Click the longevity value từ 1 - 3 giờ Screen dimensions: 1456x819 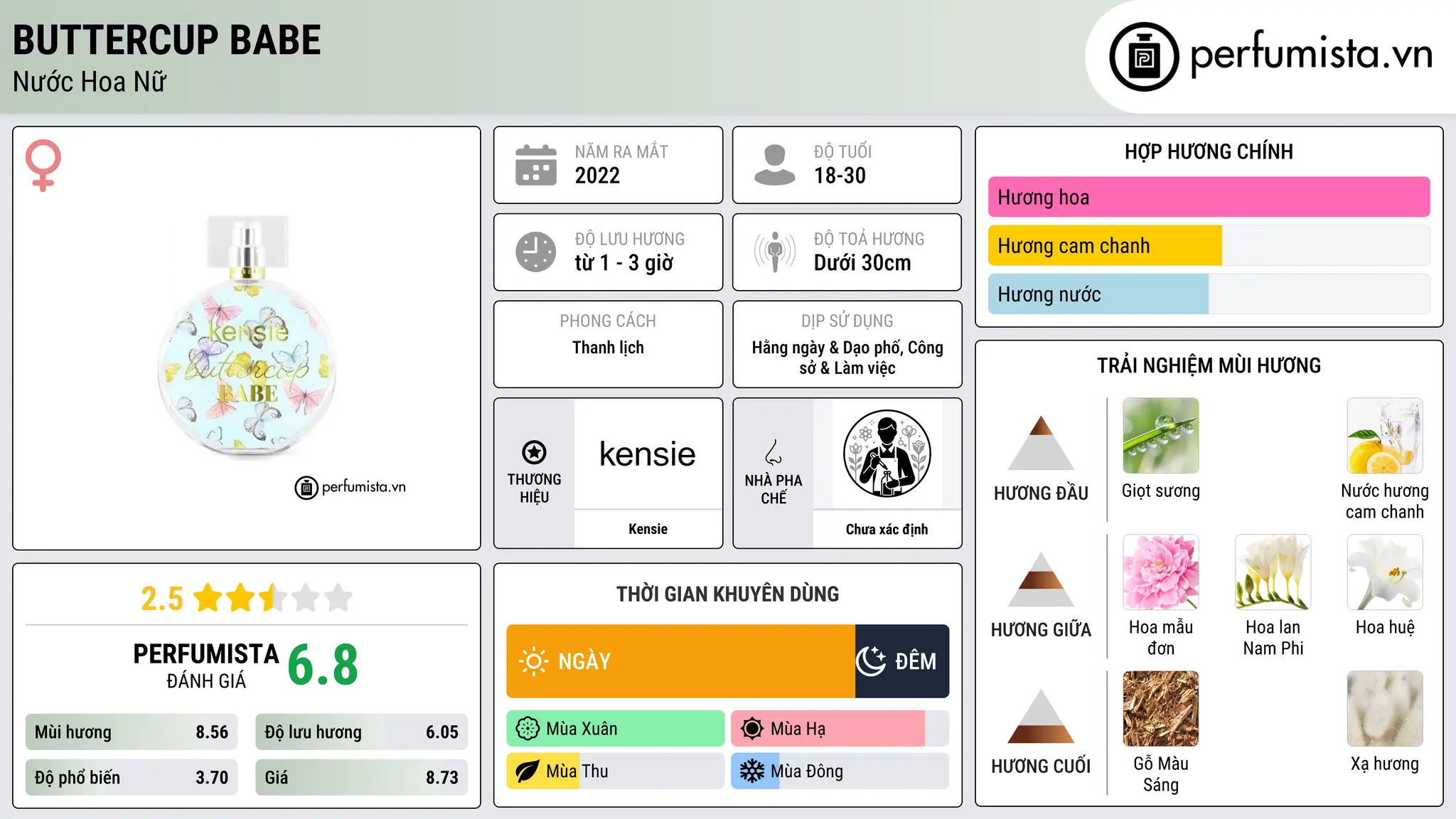623,263
